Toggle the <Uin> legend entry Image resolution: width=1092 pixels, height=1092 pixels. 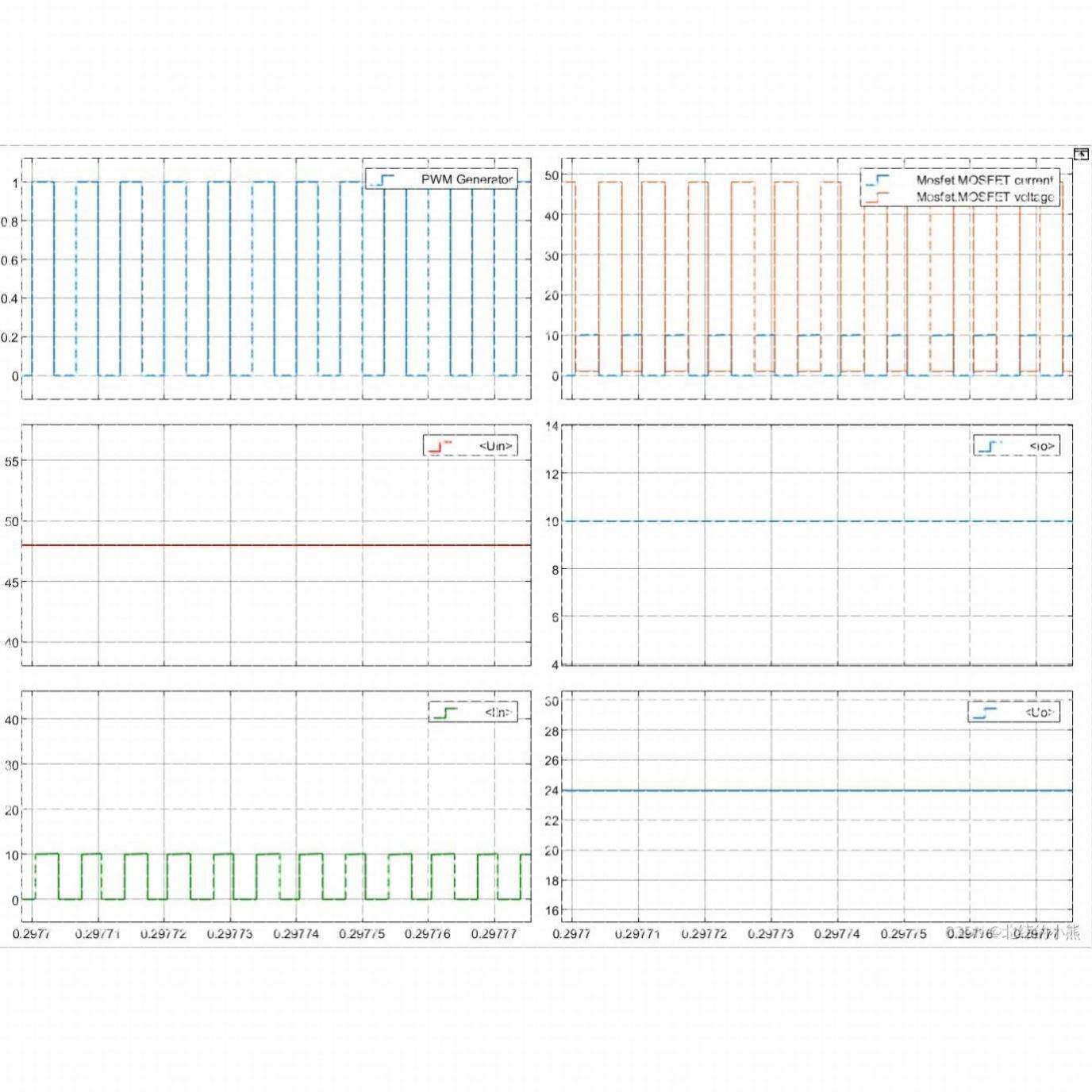pyautogui.click(x=471, y=446)
